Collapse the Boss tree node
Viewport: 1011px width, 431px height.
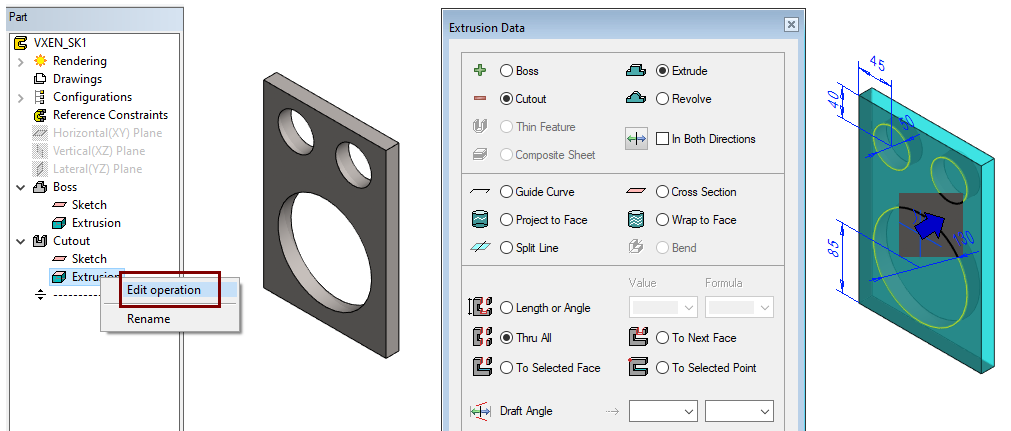[x=21, y=187]
